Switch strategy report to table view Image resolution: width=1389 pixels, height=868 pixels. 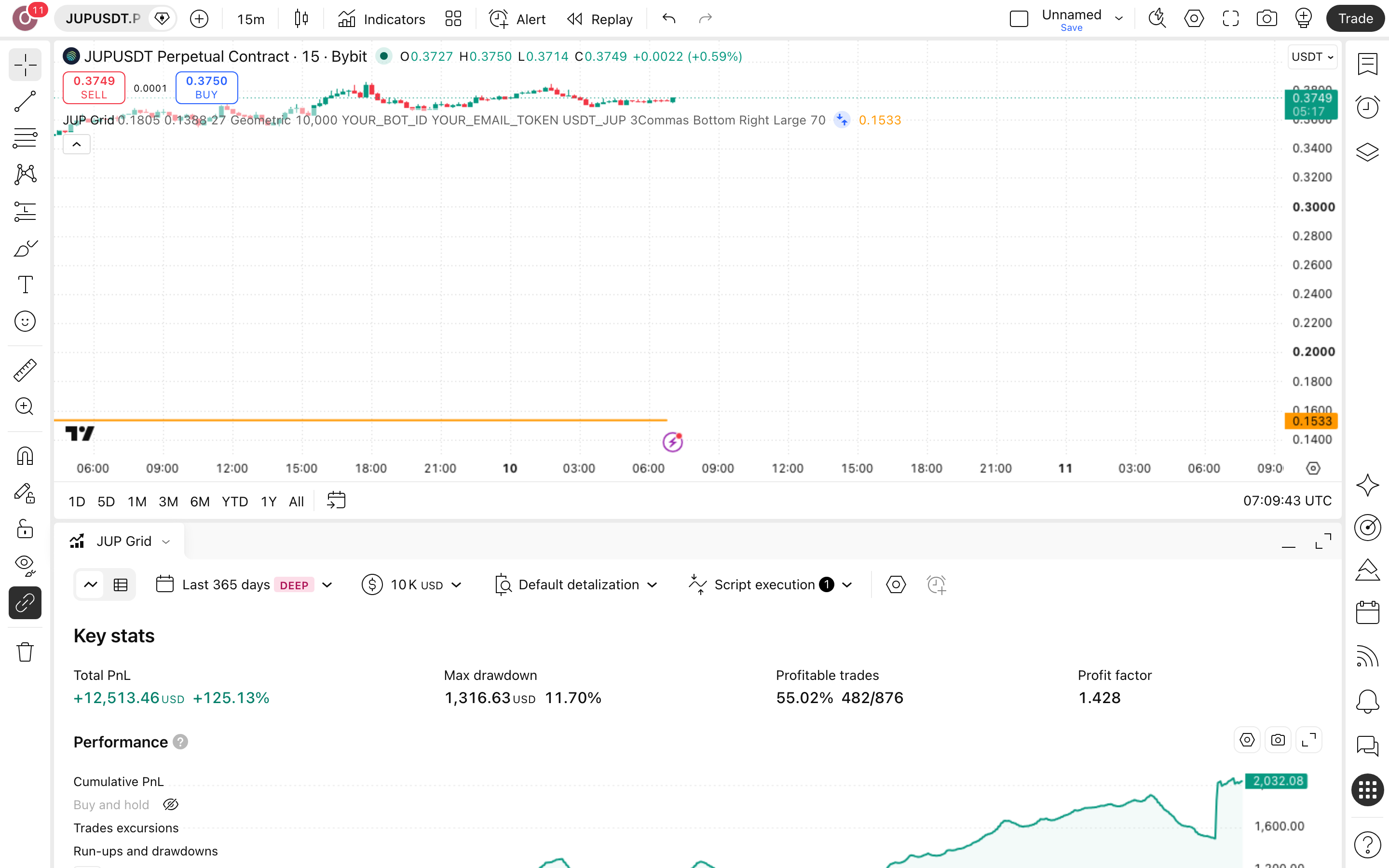tap(121, 585)
